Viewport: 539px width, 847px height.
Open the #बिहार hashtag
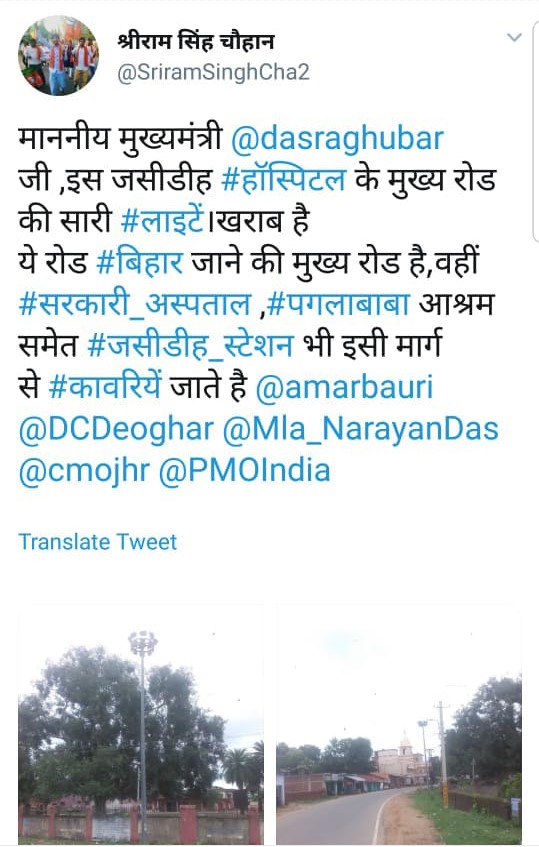click(139, 263)
